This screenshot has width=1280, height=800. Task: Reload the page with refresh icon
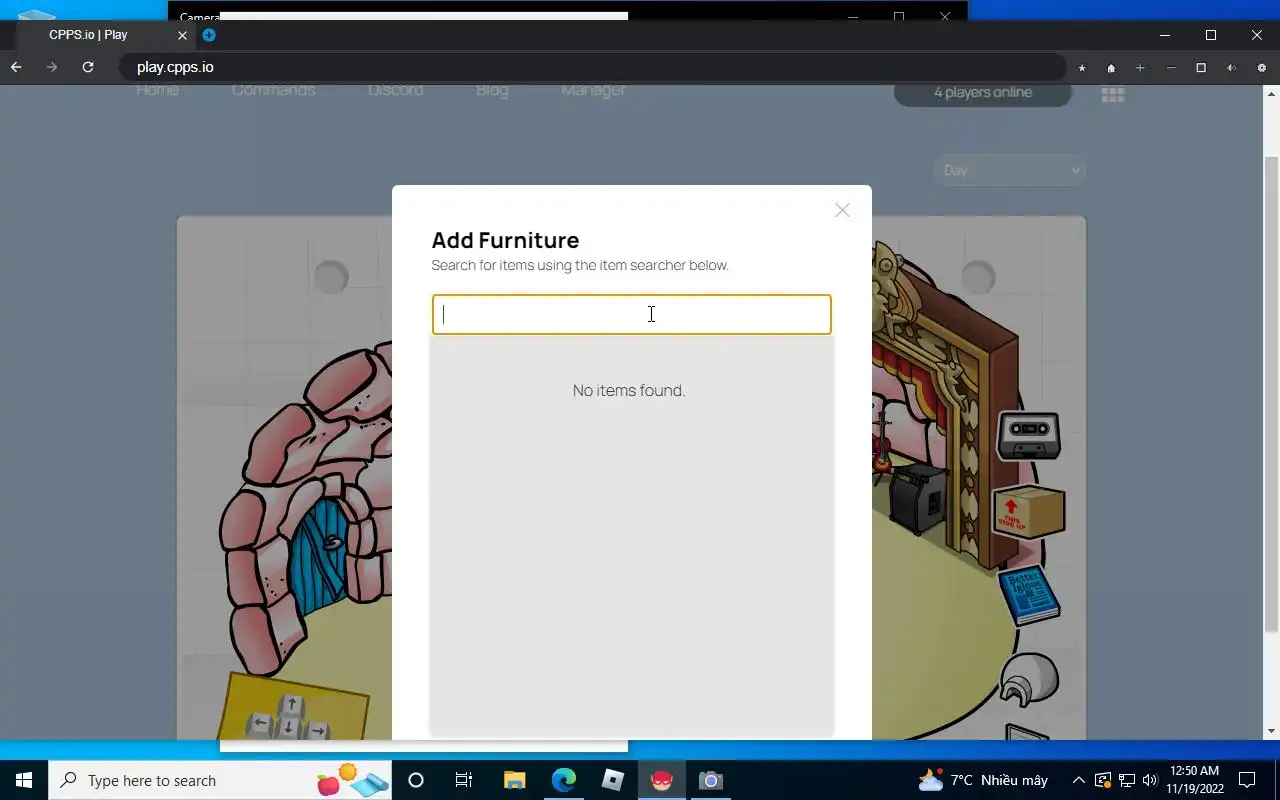(88, 67)
